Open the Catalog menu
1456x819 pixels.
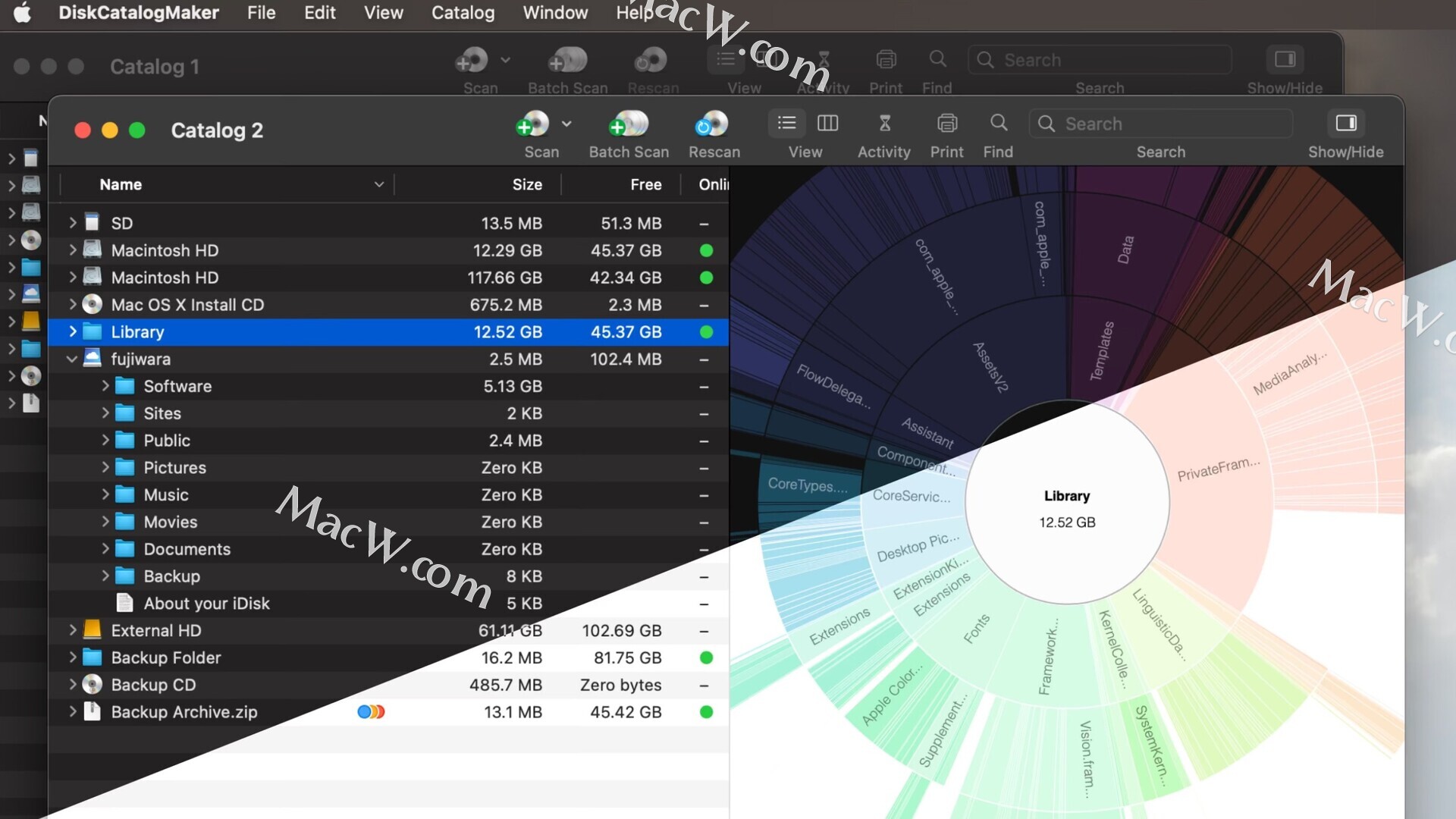pos(463,13)
